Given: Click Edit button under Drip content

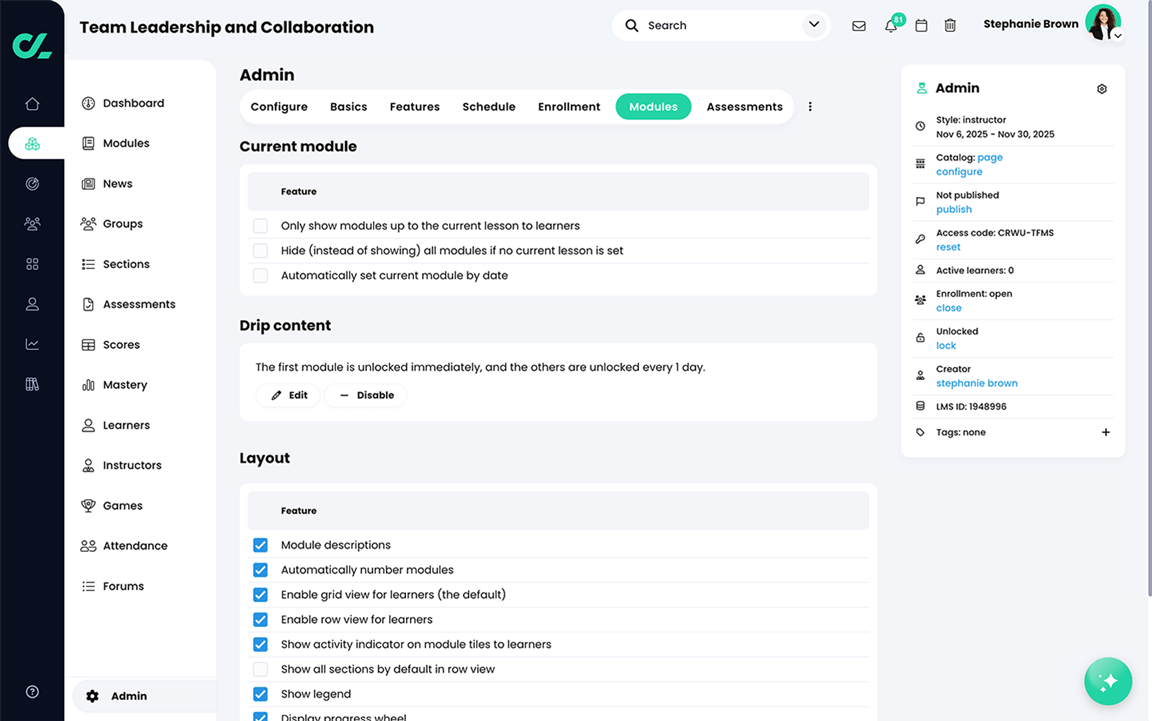Looking at the screenshot, I should [288, 395].
